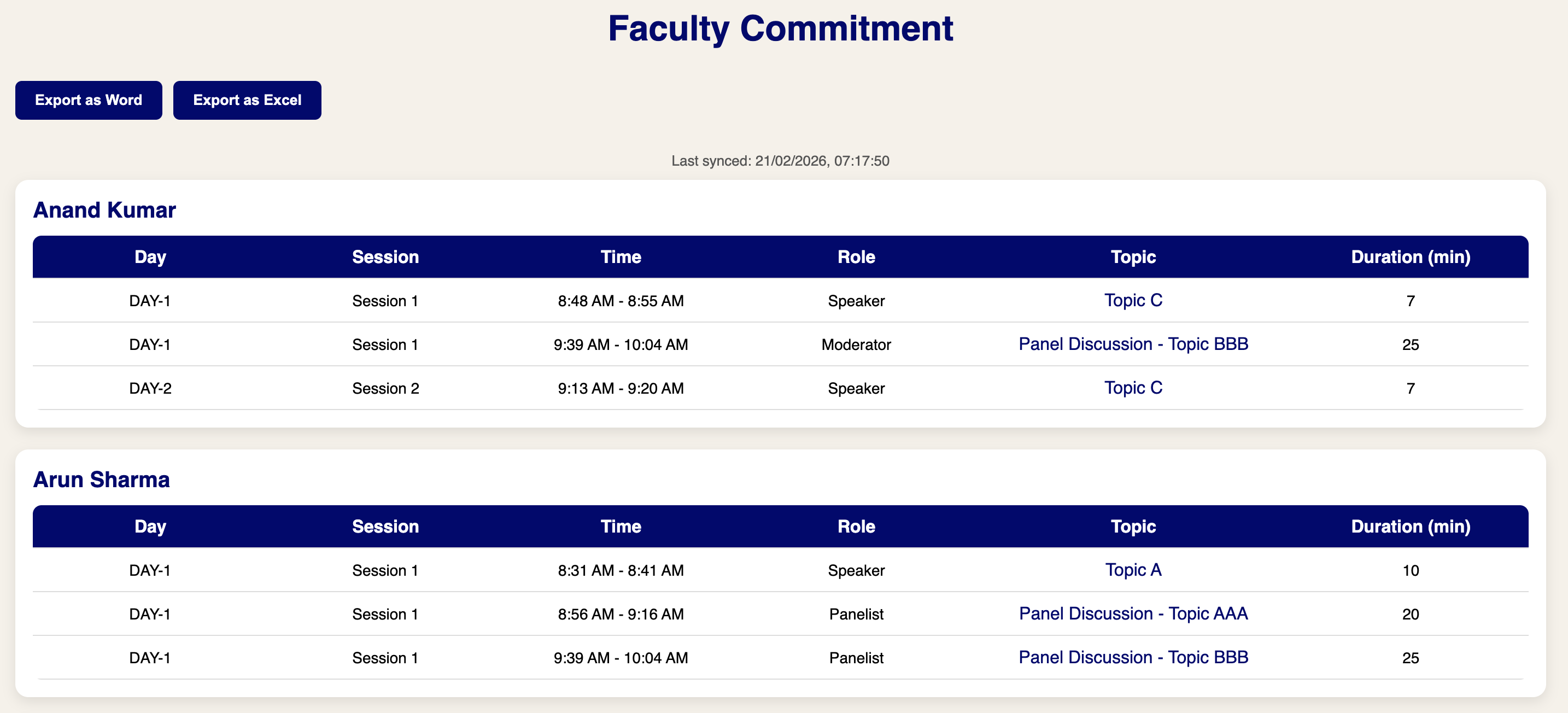Image resolution: width=1568 pixels, height=713 pixels.
Task: Click the Last synced timestamp text
Action: point(780,161)
